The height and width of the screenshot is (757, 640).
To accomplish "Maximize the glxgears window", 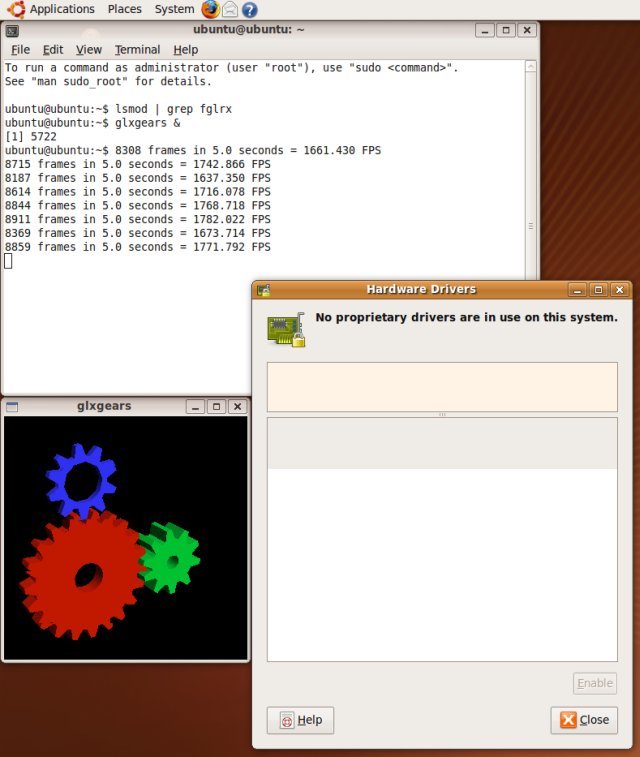I will (216, 407).
